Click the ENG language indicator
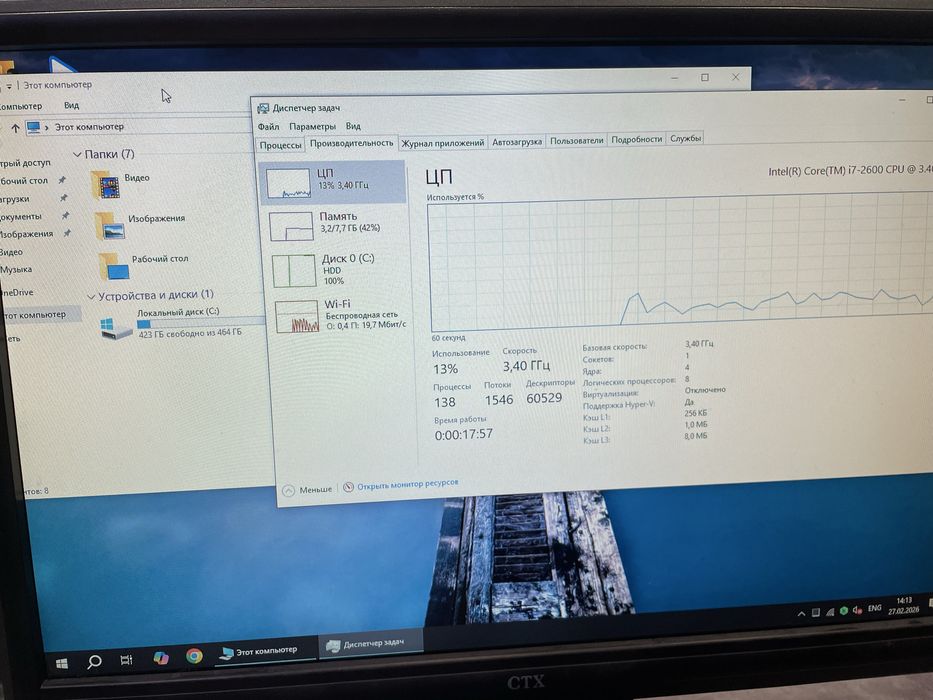The image size is (933, 700). pyautogui.click(x=874, y=608)
